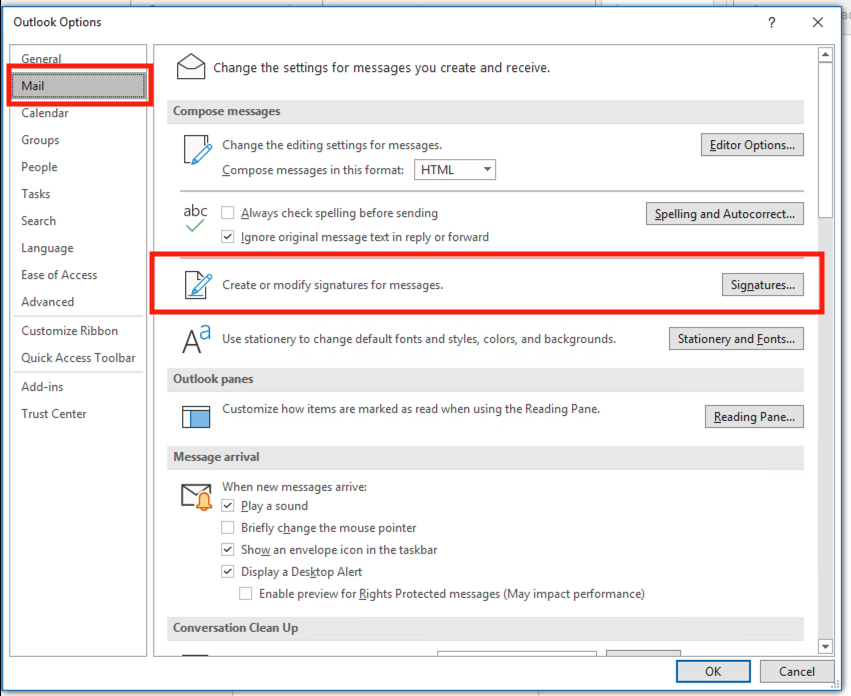Open Spelling and Autocorrect settings
The width and height of the screenshot is (851, 696).
pyautogui.click(x=725, y=214)
